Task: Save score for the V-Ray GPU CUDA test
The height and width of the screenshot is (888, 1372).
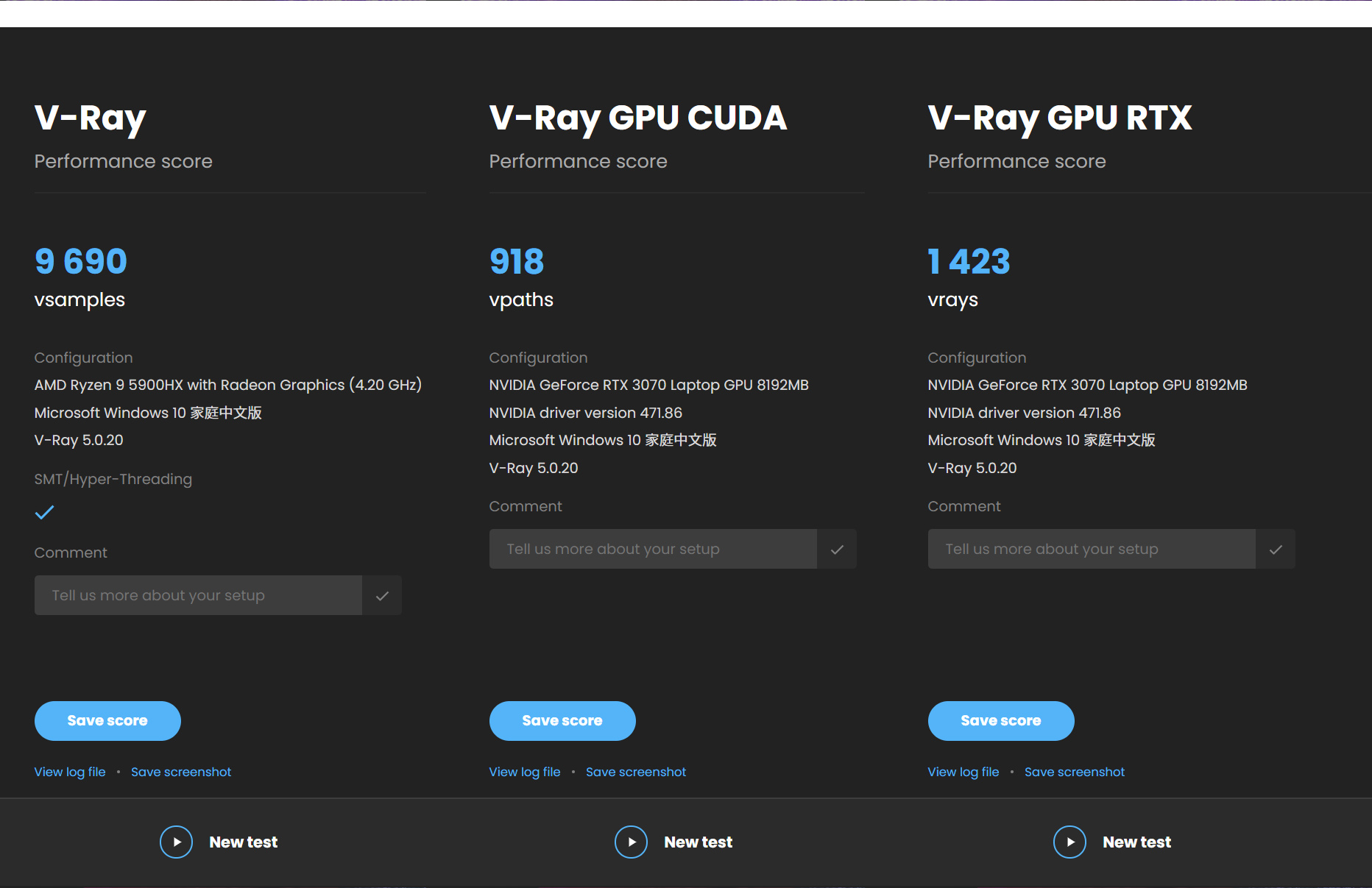Action: click(x=562, y=721)
